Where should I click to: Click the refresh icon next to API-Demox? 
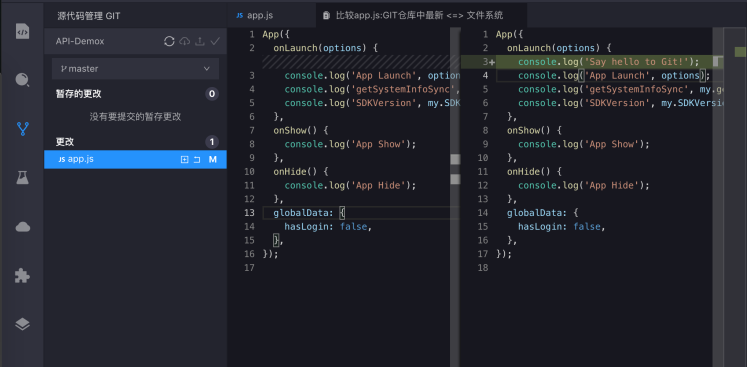(169, 41)
